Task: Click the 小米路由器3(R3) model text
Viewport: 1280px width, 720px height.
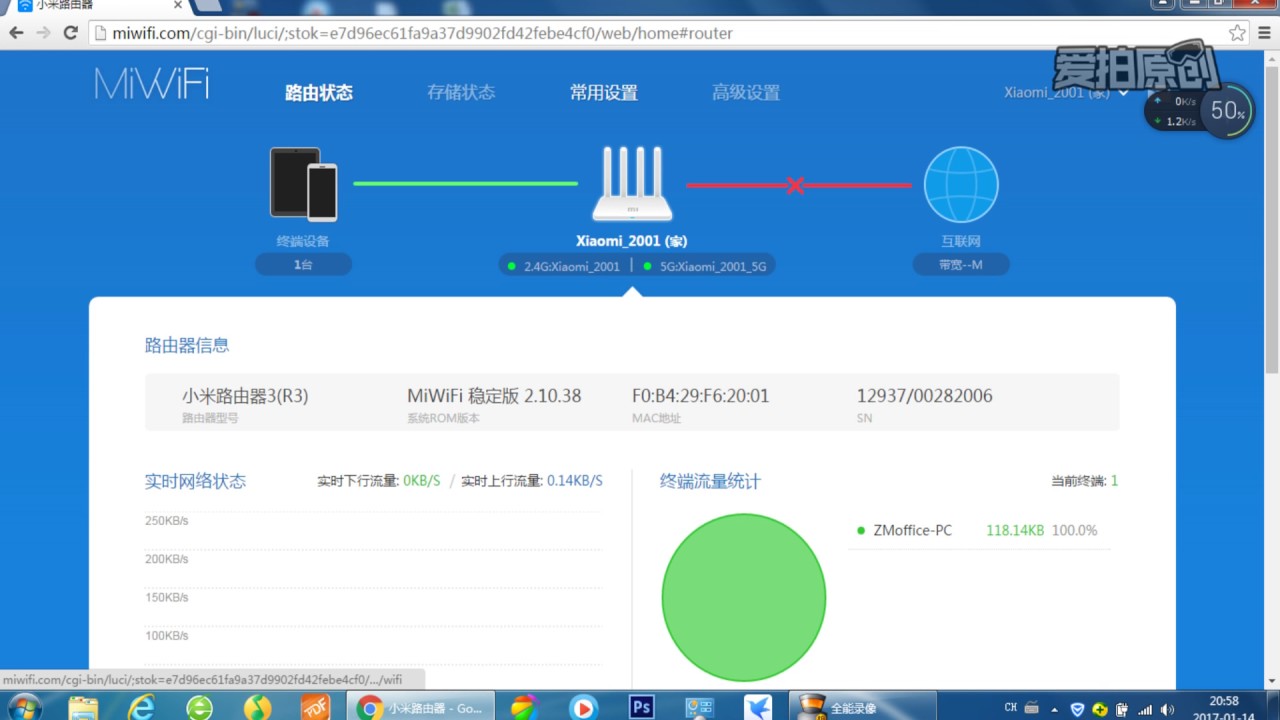Action: pyautogui.click(x=245, y=396)
